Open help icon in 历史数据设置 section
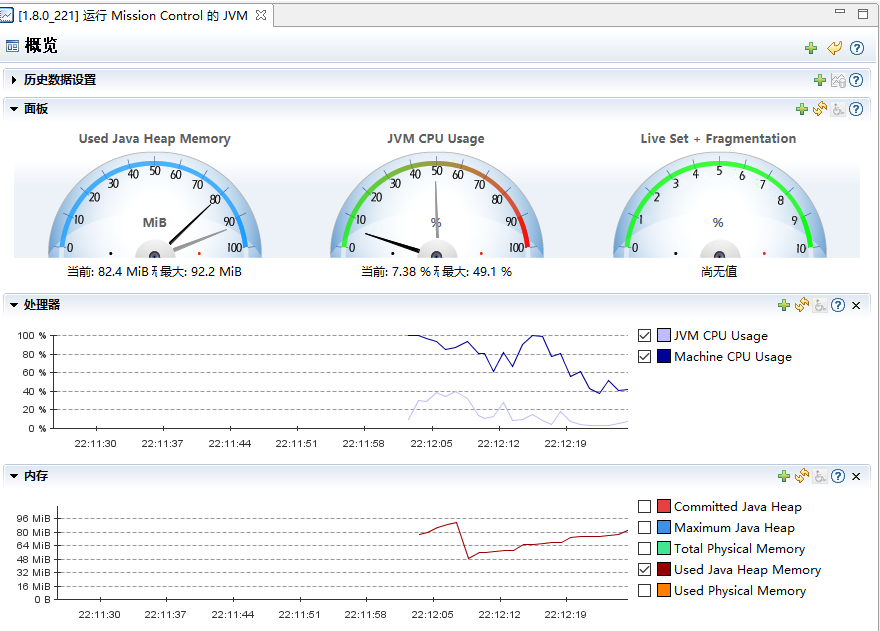 856,80
